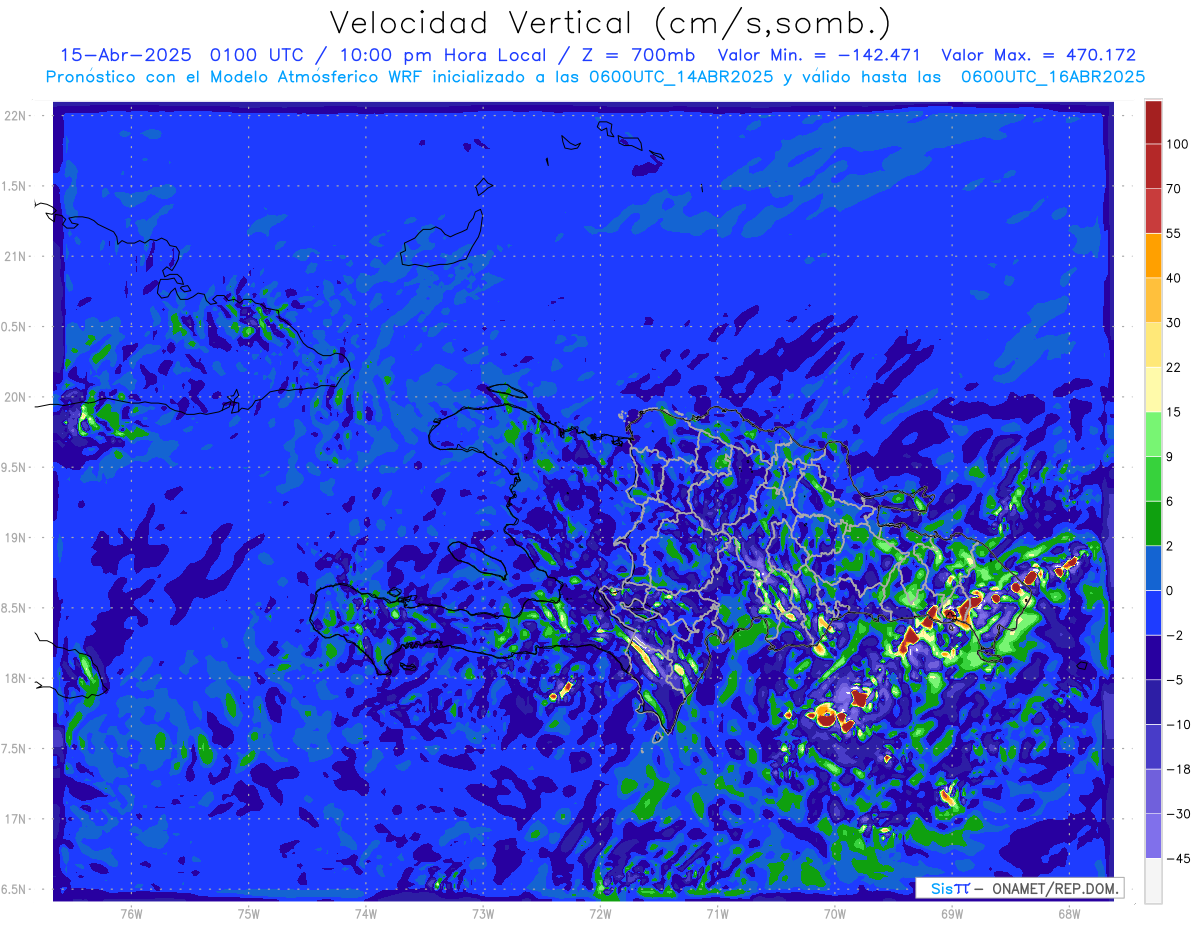The height and width of the screenshot is (927, 1200).
Task: Click the colorbar value label "70"
Action: [x=1175, y=189]
